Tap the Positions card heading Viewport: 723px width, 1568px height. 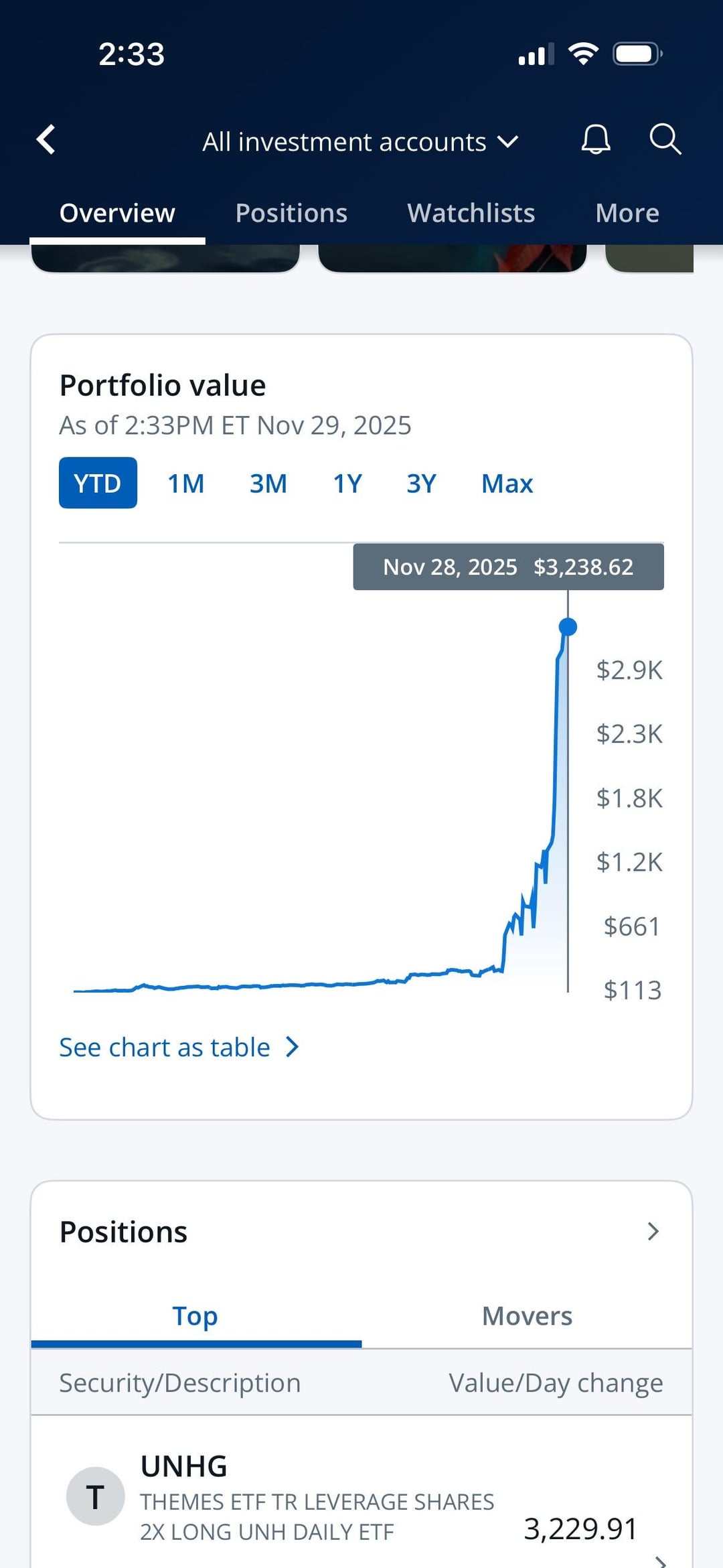(x=124, y=1232)
